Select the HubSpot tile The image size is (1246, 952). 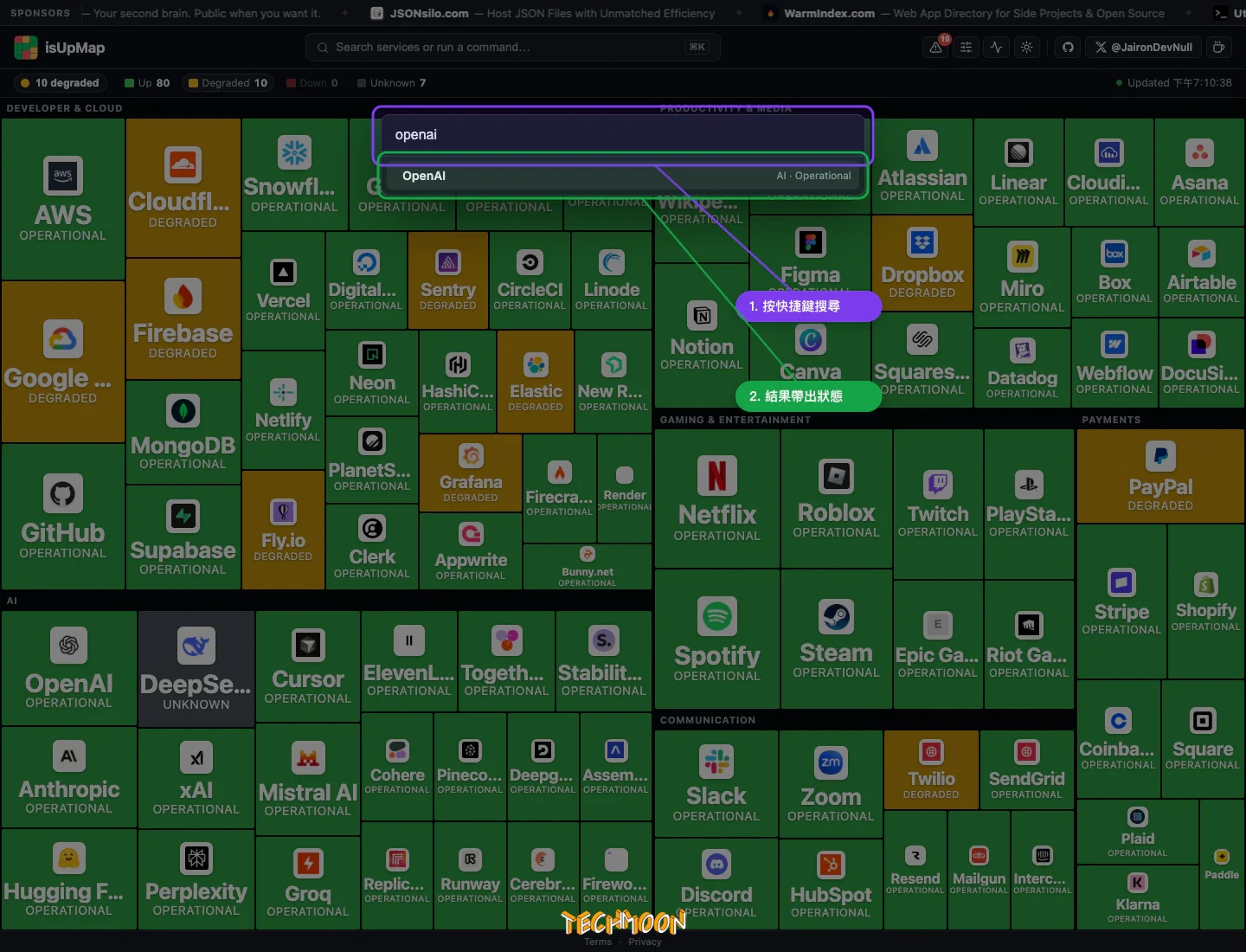831,884
